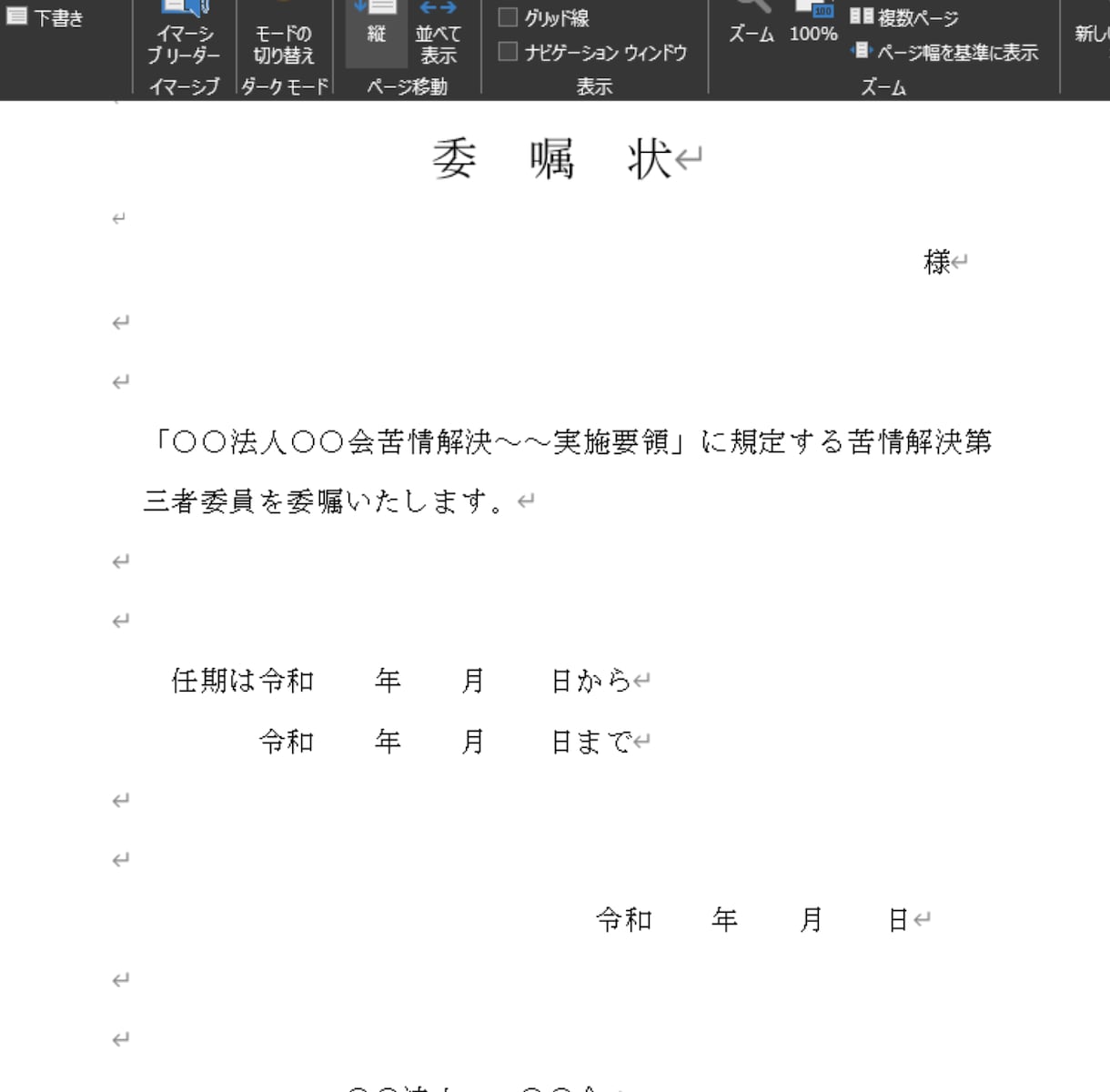Click the 日まで text
This screenshot has height=1092, width=1110.
tap(590, 742)
